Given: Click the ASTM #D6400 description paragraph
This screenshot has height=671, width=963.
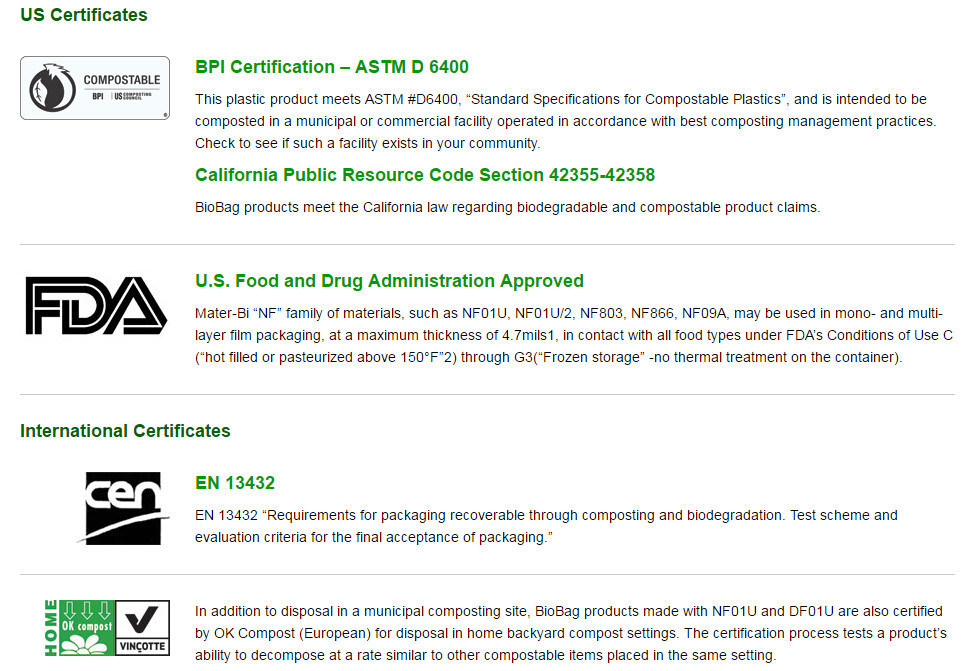Looking at the screenshot, I should pyautogui.click(x=565, y=121).
